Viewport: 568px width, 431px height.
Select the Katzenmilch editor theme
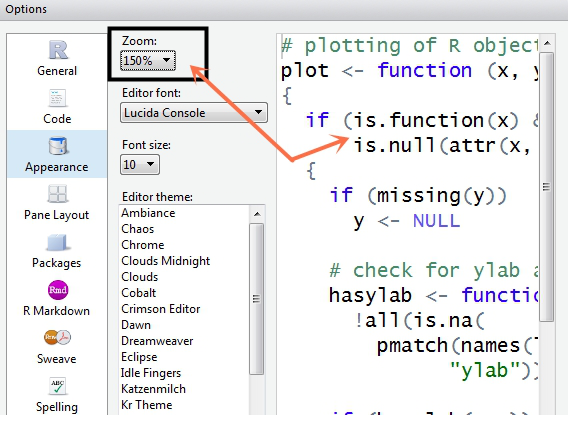coord(153,389)
